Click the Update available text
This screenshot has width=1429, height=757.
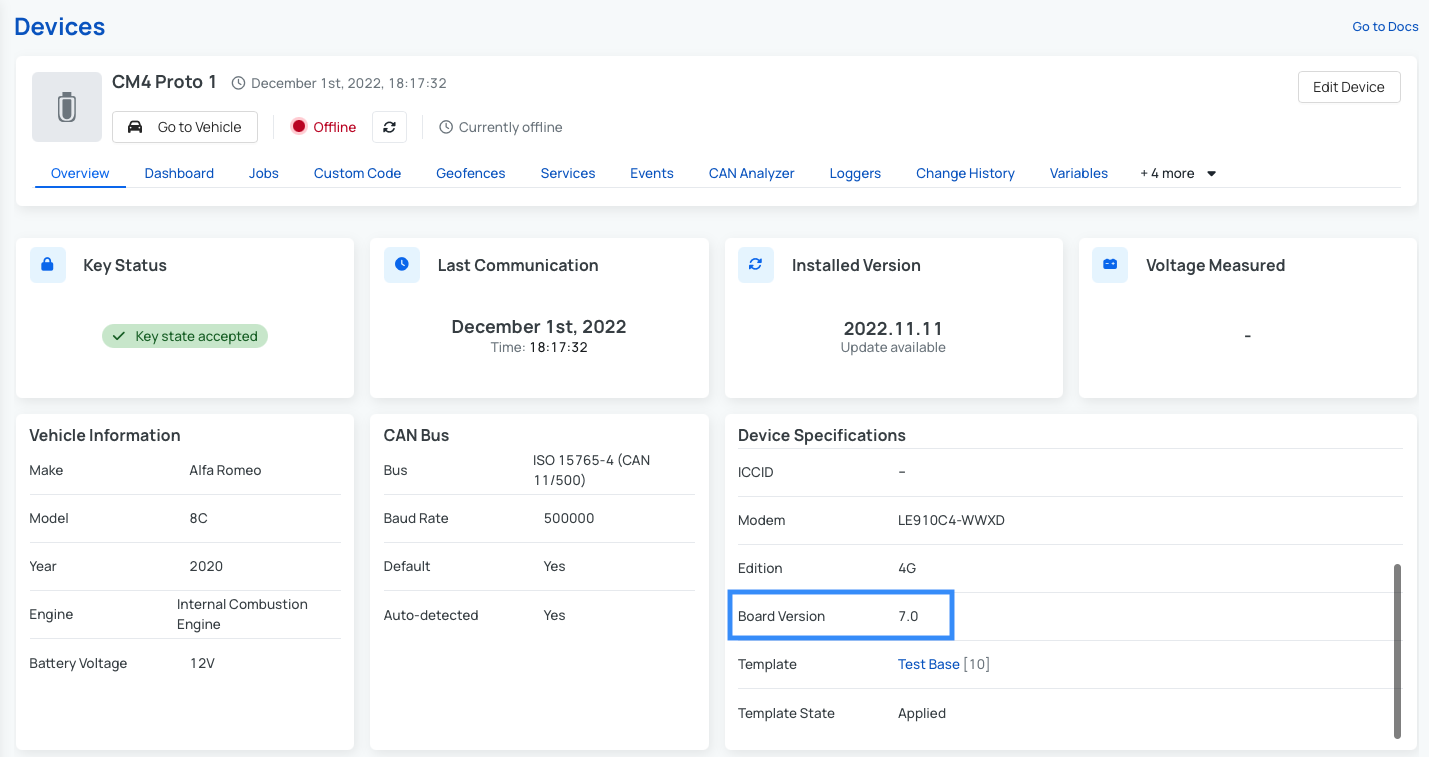pyautogui.click(x=893, y=347)
